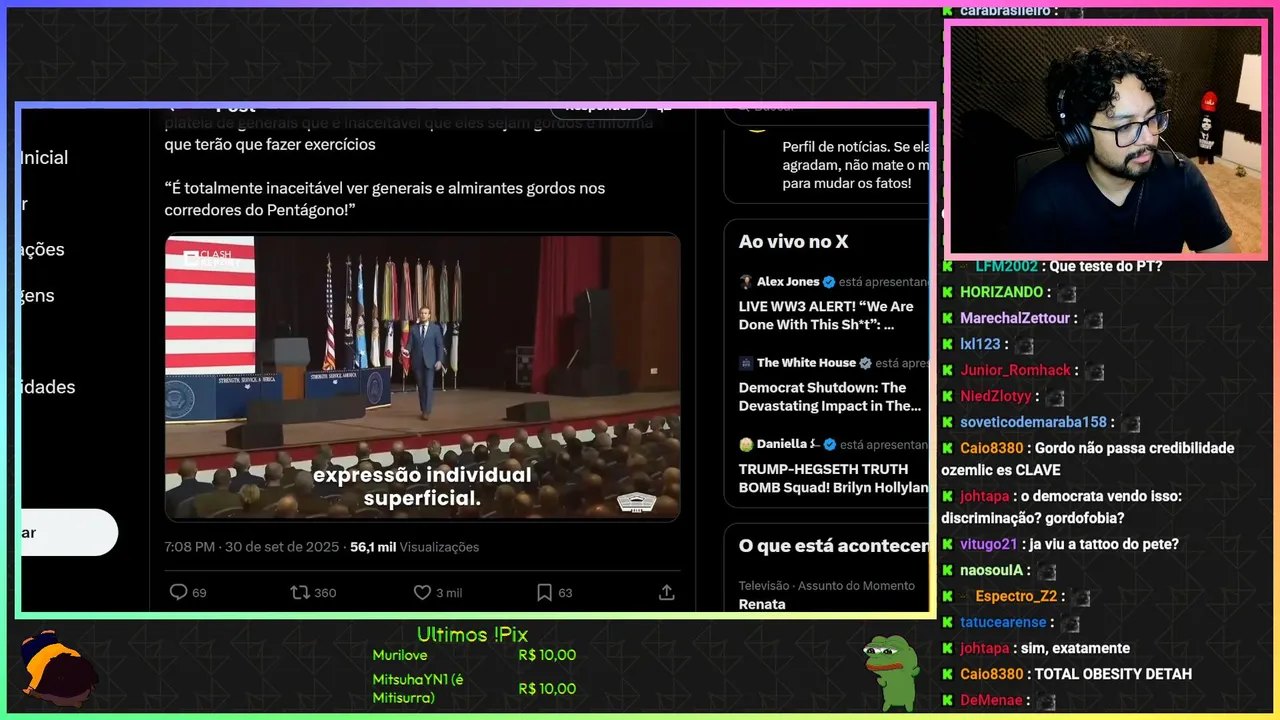The width and height of the screenshot is (1280, 720).
Task: Play the Hegseth speech video
Action: click(x=423, y=377)
